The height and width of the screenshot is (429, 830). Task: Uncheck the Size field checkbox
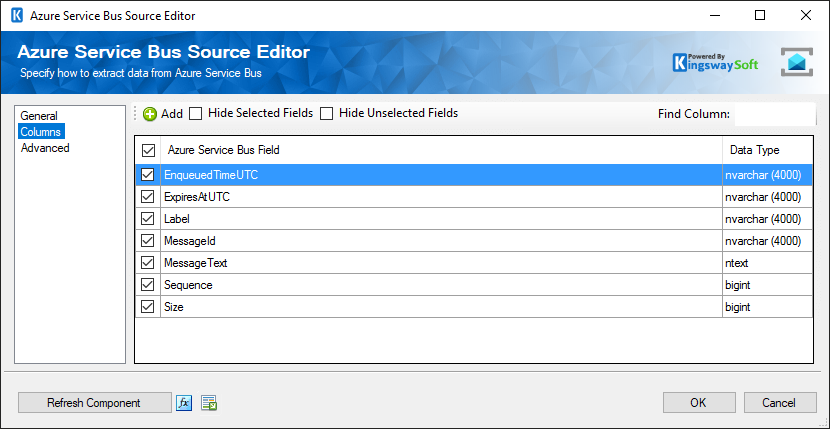click(x=148, y=307)
